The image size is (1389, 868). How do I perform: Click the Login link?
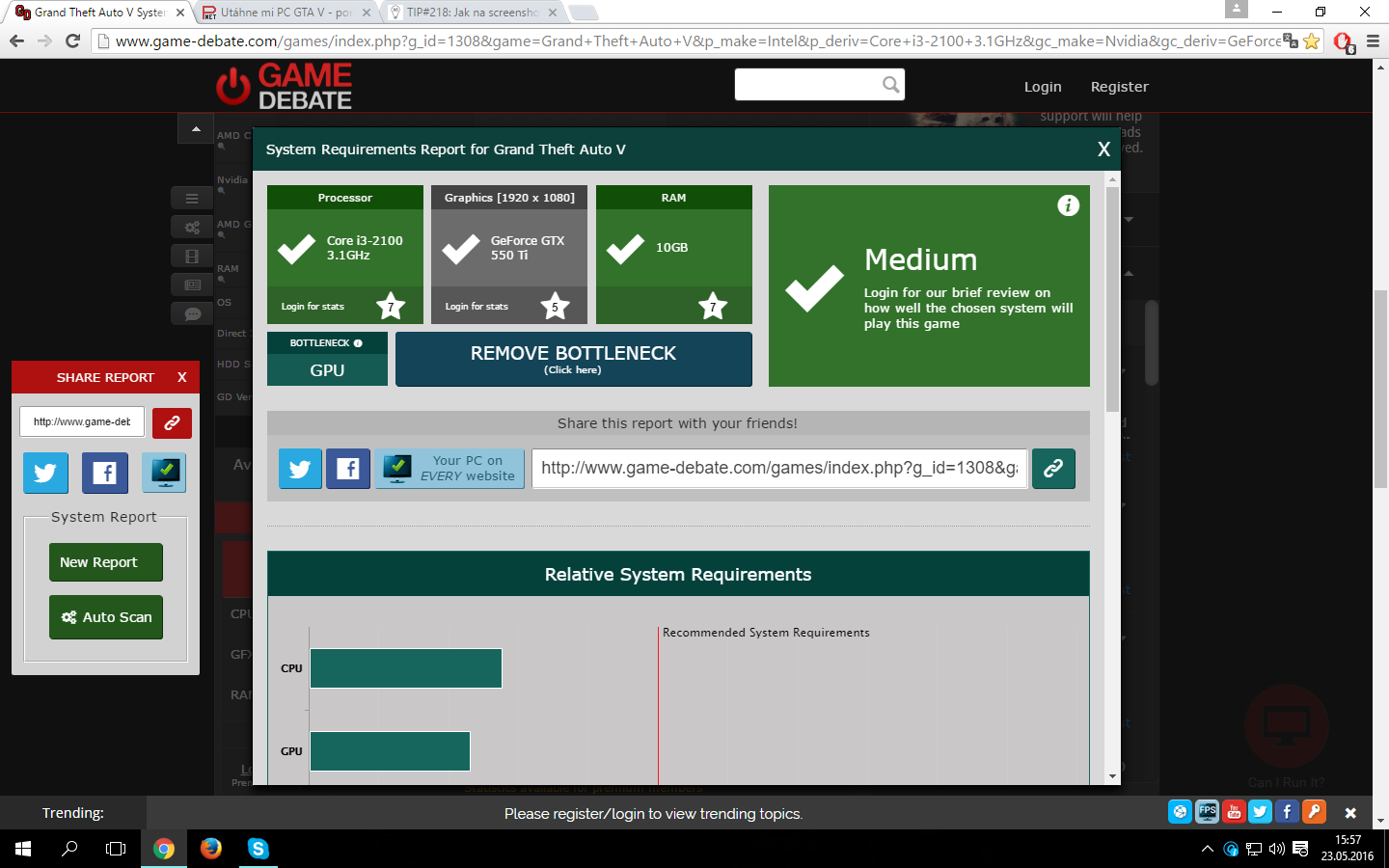click(1043, 87)
